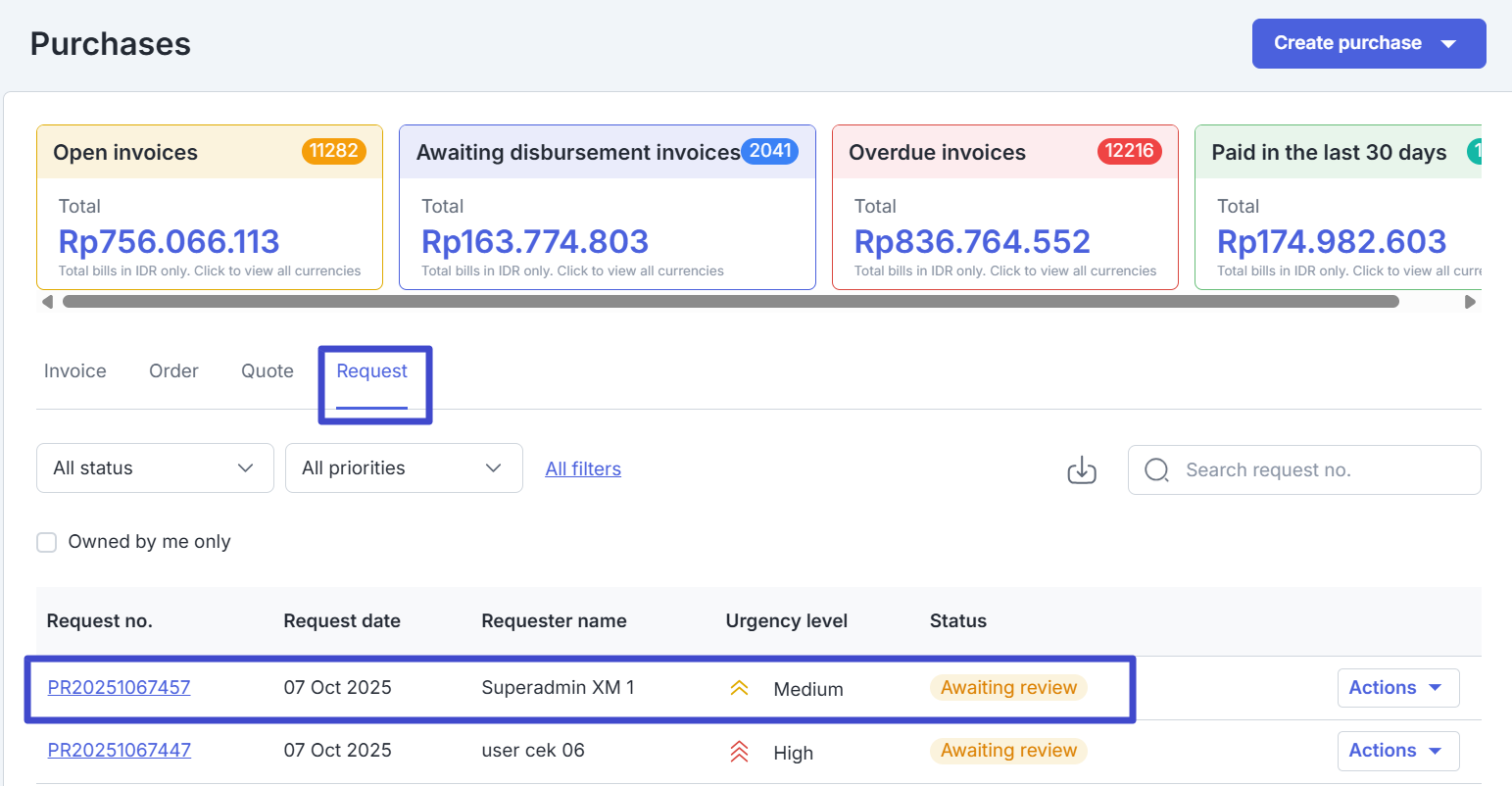Open the All filters link
The width and height of the screenshot is (1512, 786).
(x=583, y=469)
